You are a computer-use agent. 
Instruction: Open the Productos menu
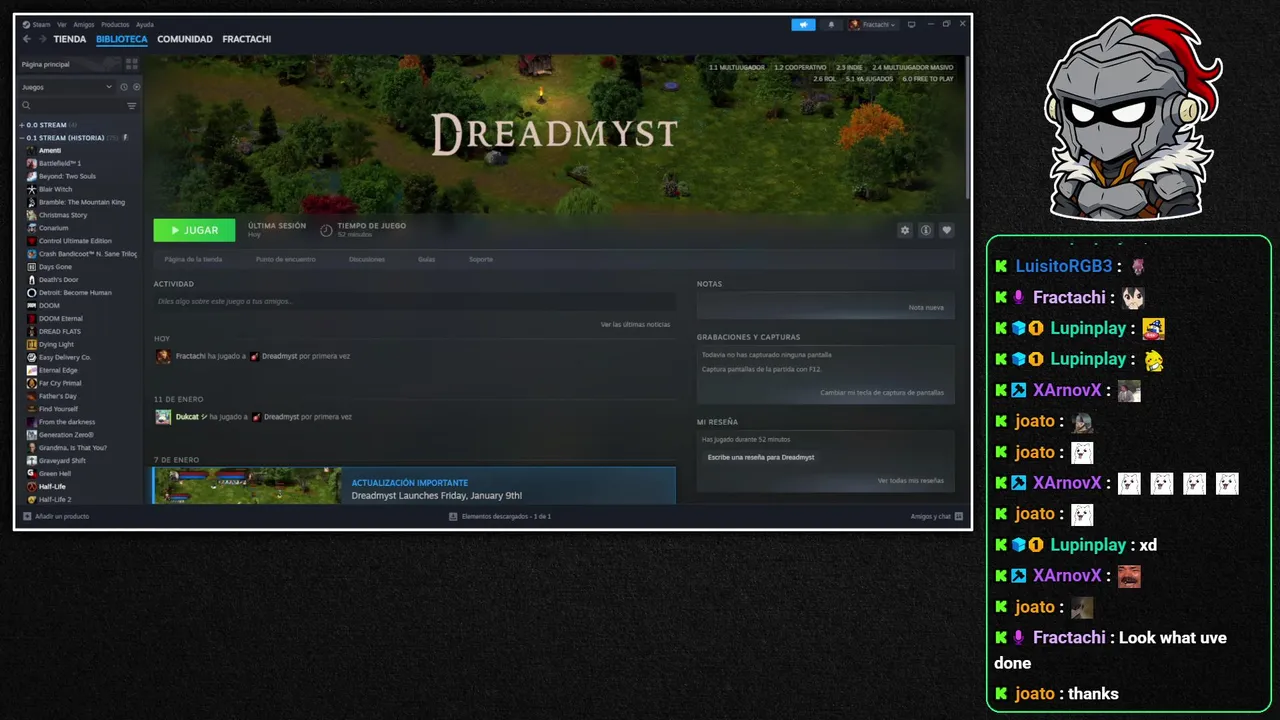(x=115, y=25)
